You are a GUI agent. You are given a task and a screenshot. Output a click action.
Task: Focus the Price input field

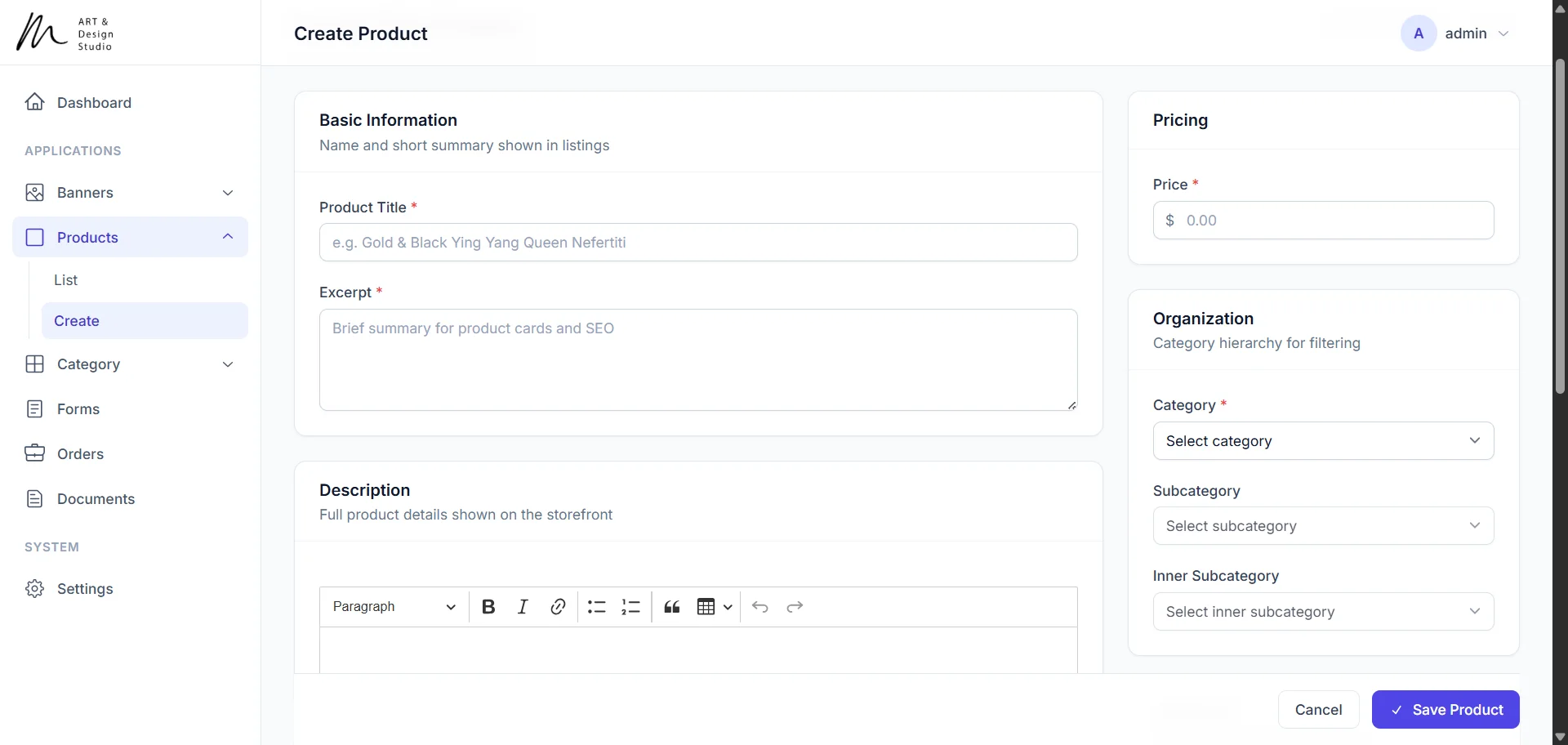click(1323, 221)
